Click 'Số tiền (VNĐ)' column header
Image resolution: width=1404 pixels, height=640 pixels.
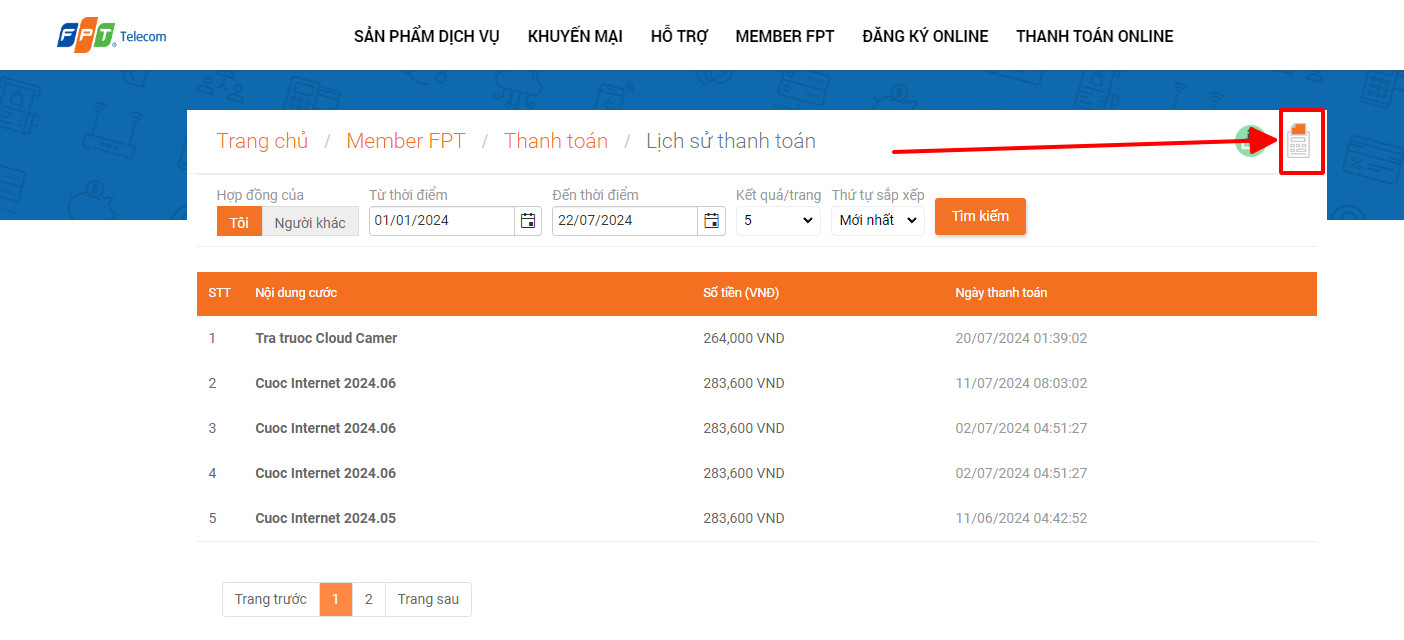point(741,293)
